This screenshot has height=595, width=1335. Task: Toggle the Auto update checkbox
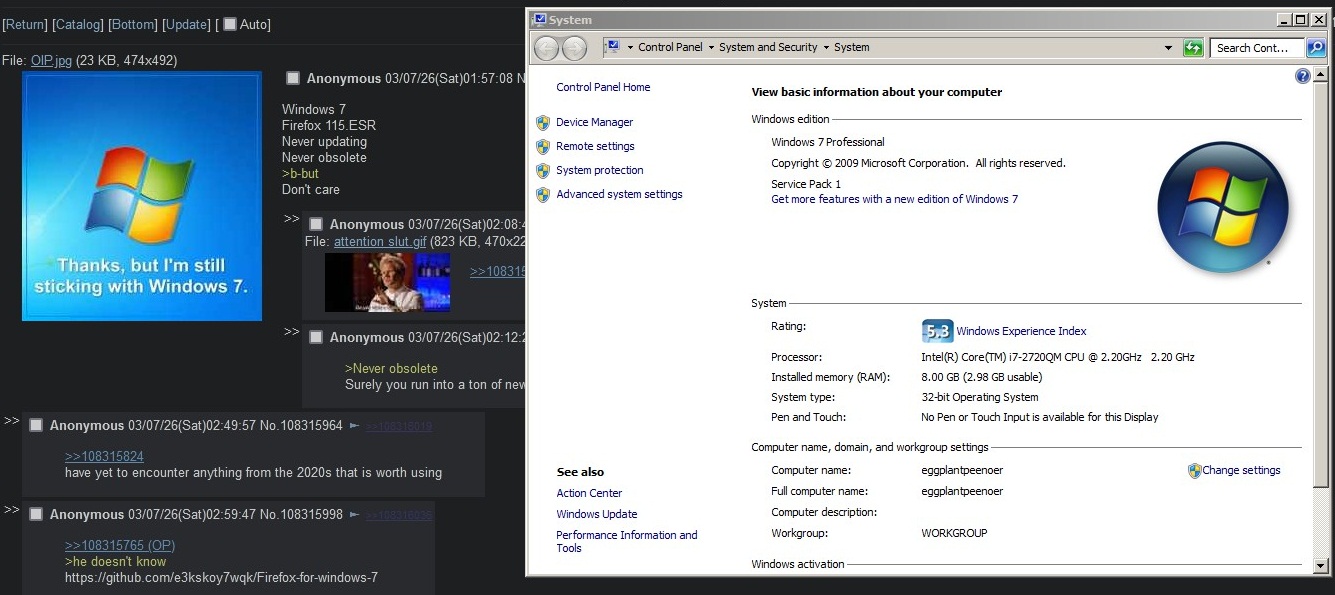coord(230,24)
